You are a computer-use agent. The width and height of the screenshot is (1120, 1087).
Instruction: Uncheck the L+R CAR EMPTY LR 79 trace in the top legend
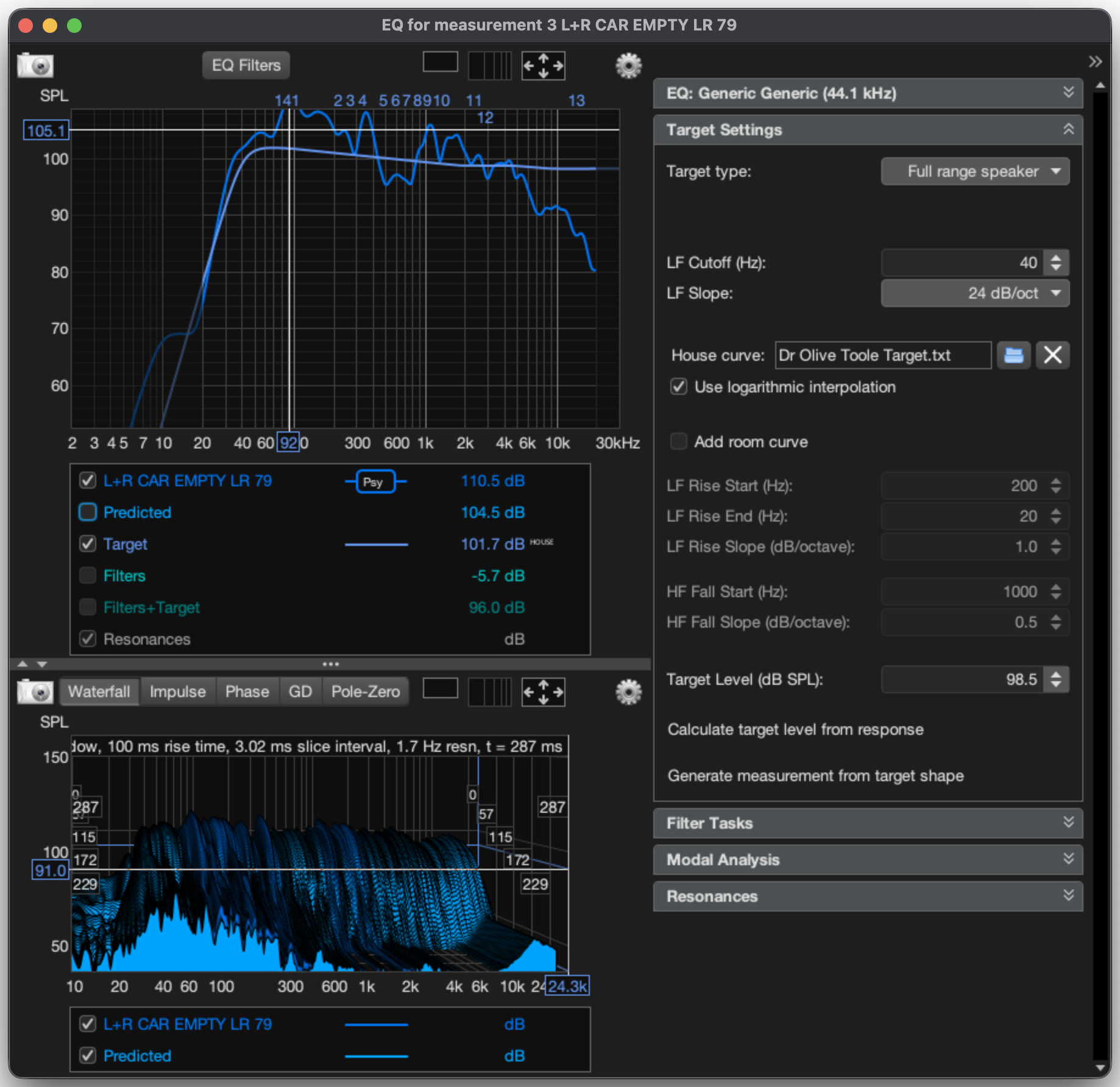88,481
